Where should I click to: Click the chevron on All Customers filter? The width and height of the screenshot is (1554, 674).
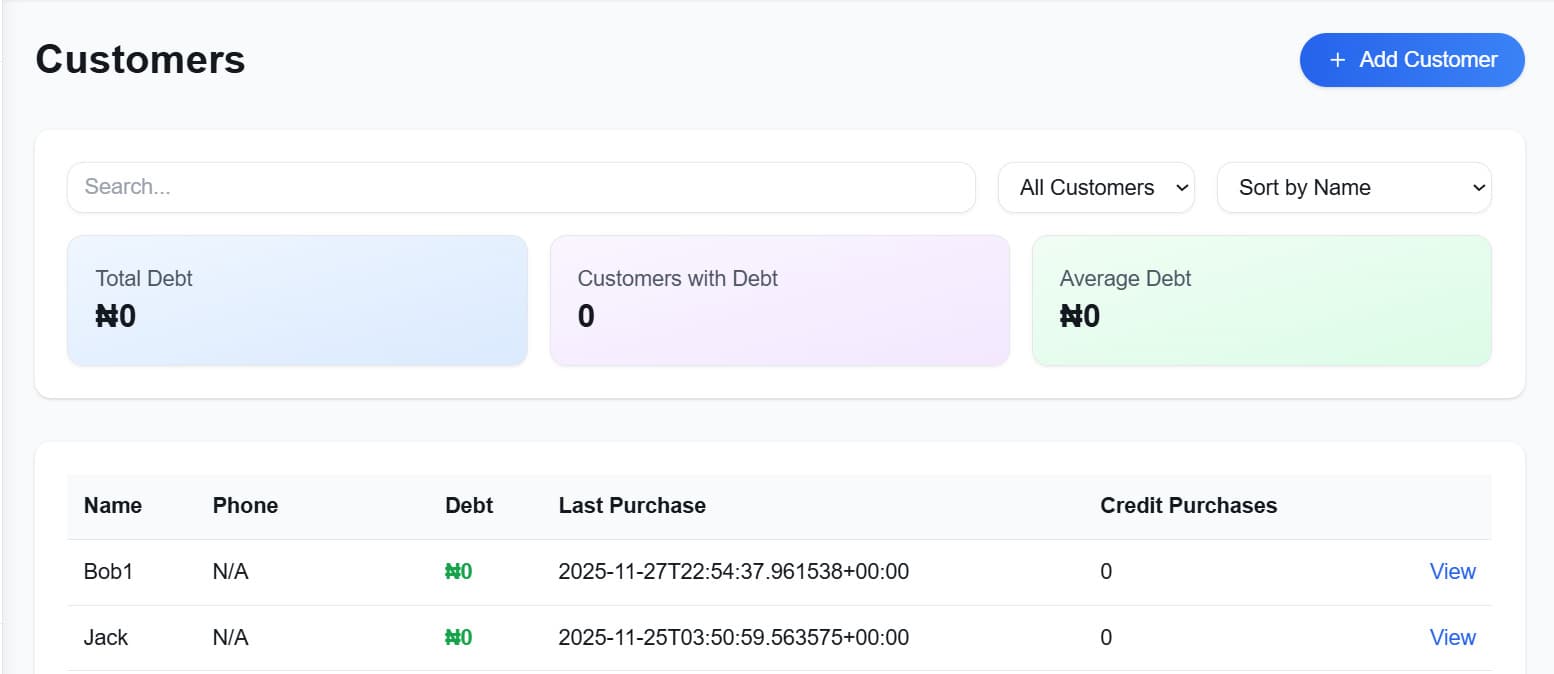[x=1181, y=187]
